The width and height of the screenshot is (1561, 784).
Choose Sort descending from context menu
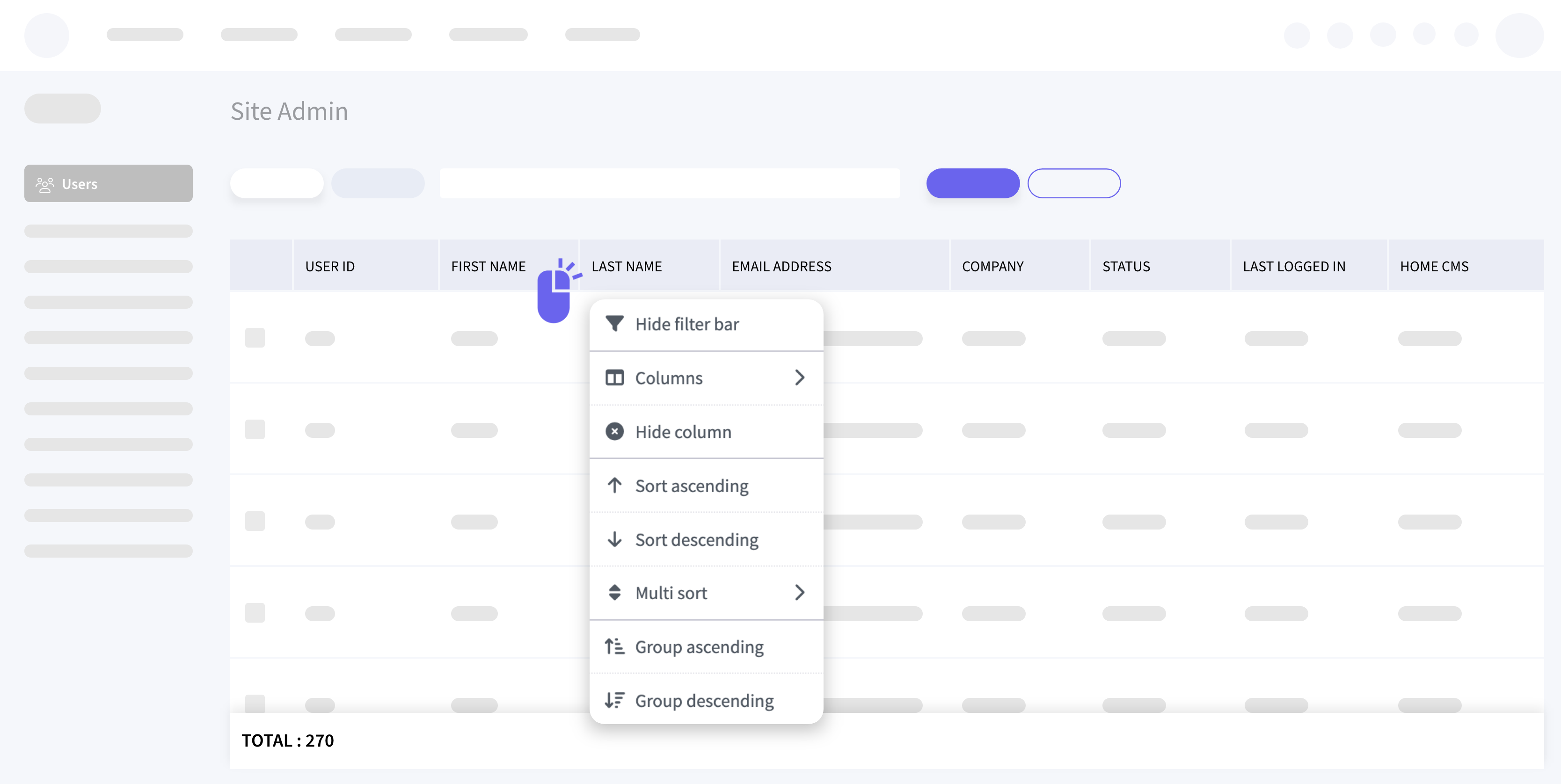click(x=696, y=539)
